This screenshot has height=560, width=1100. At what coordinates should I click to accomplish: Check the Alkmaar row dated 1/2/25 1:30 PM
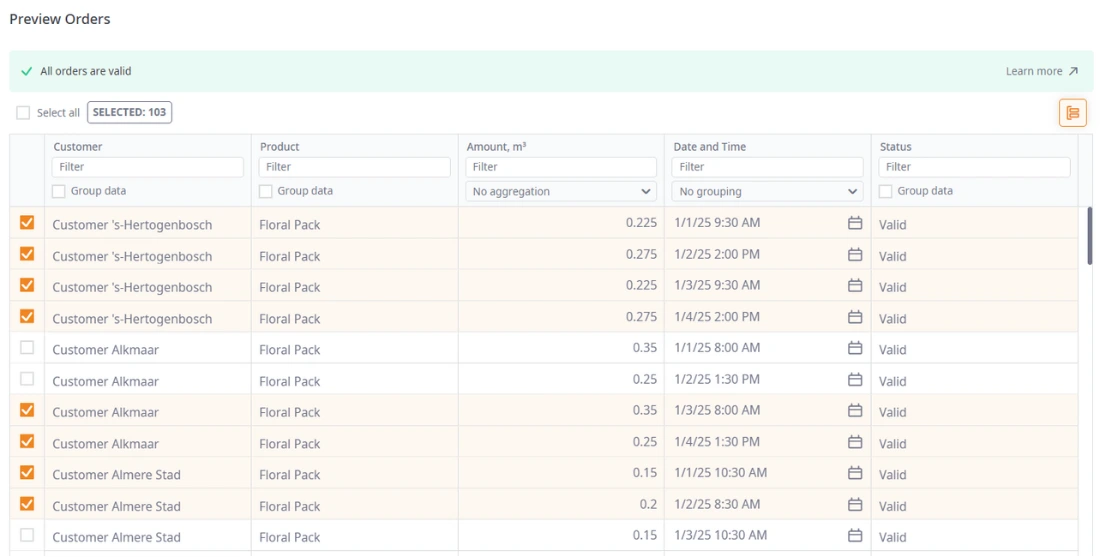[27, 378]
